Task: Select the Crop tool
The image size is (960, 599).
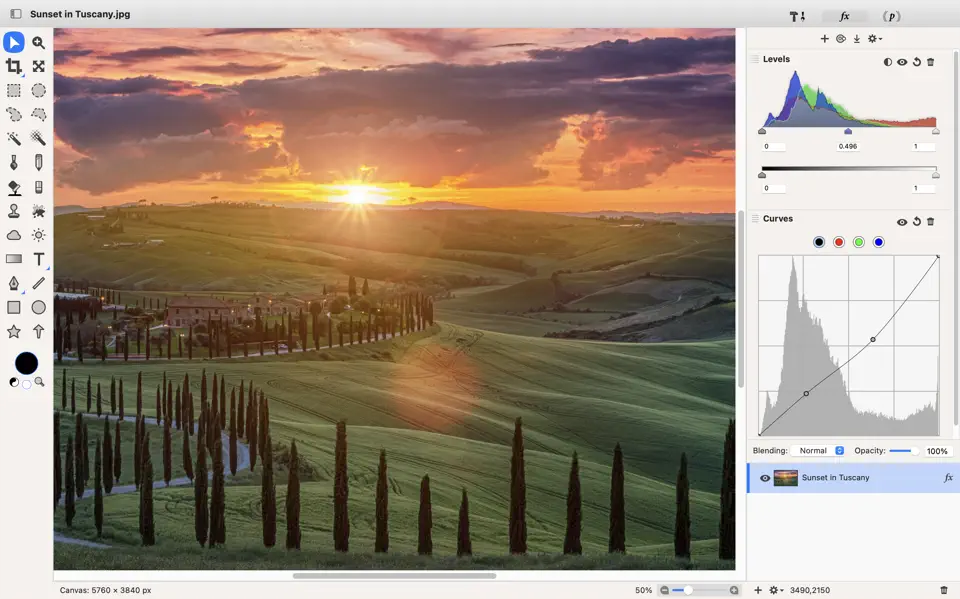Action: pyautogui.click(x=13, y=66)
